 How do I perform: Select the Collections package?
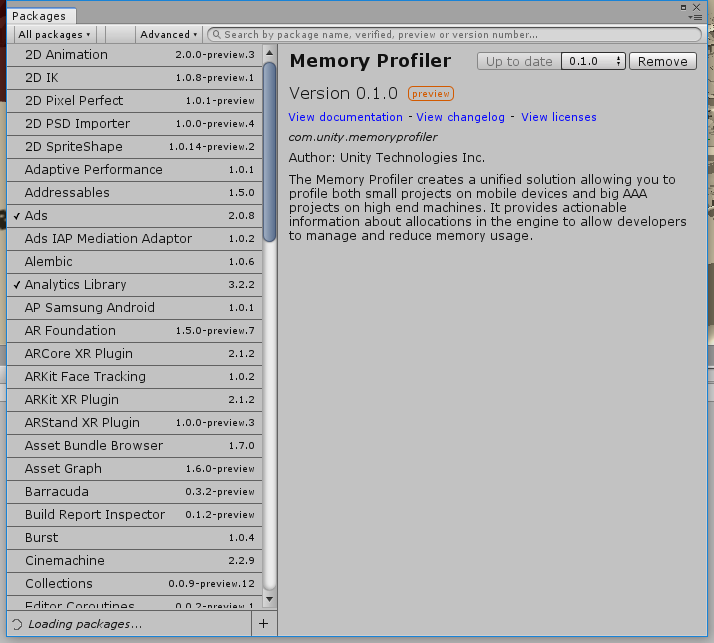[135, 584]
